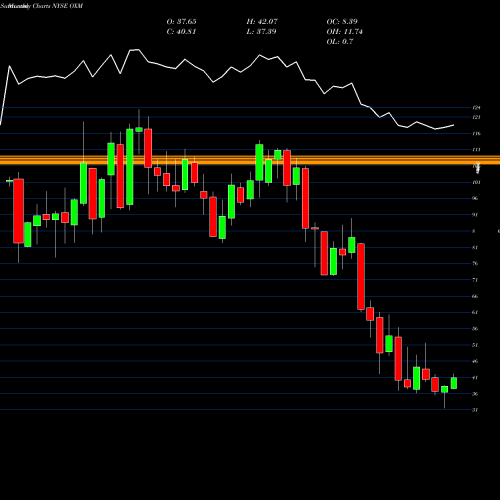The height and width of the screenshot is (500, 500).
Task: Click the orange horizontal price level band
Action: coord(250,160)
